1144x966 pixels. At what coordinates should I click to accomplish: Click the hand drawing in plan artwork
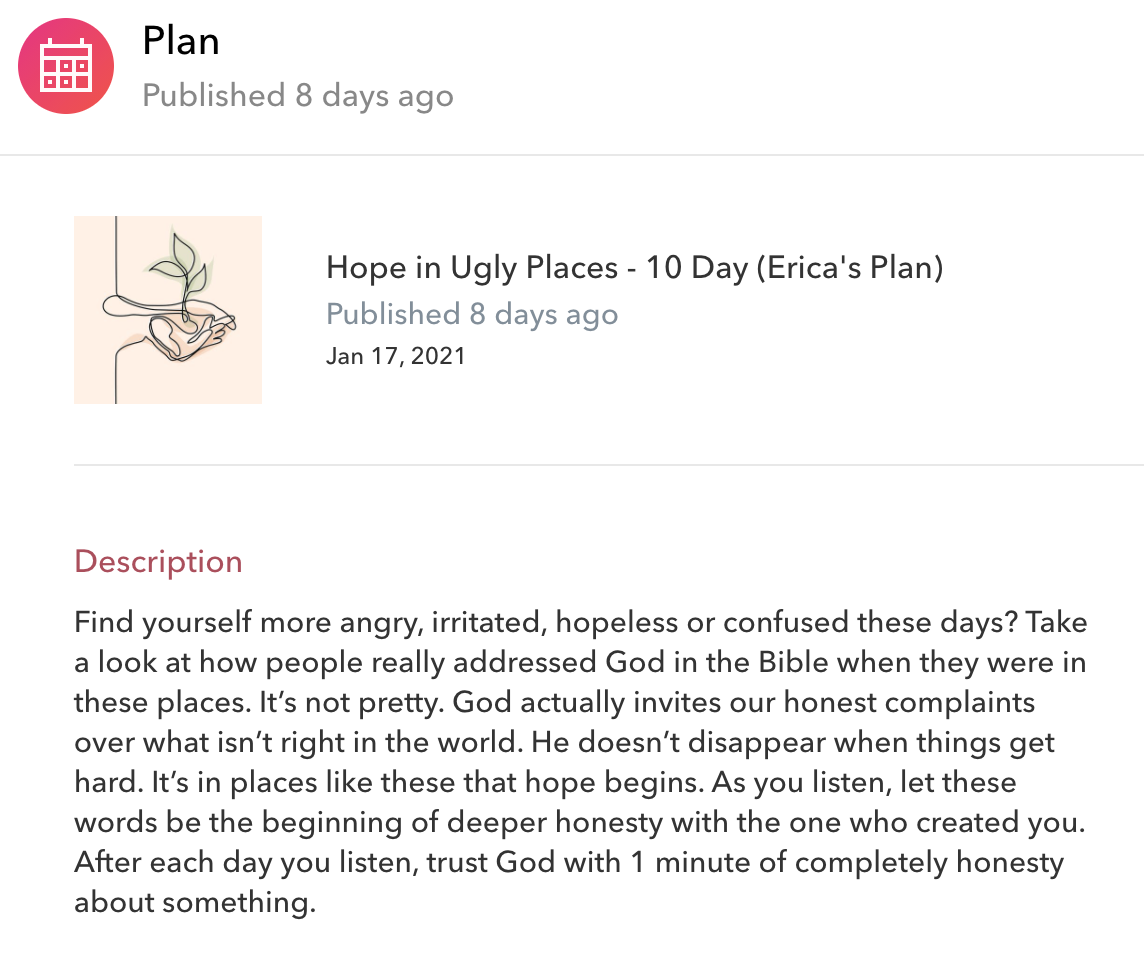(x=190, y=328)
